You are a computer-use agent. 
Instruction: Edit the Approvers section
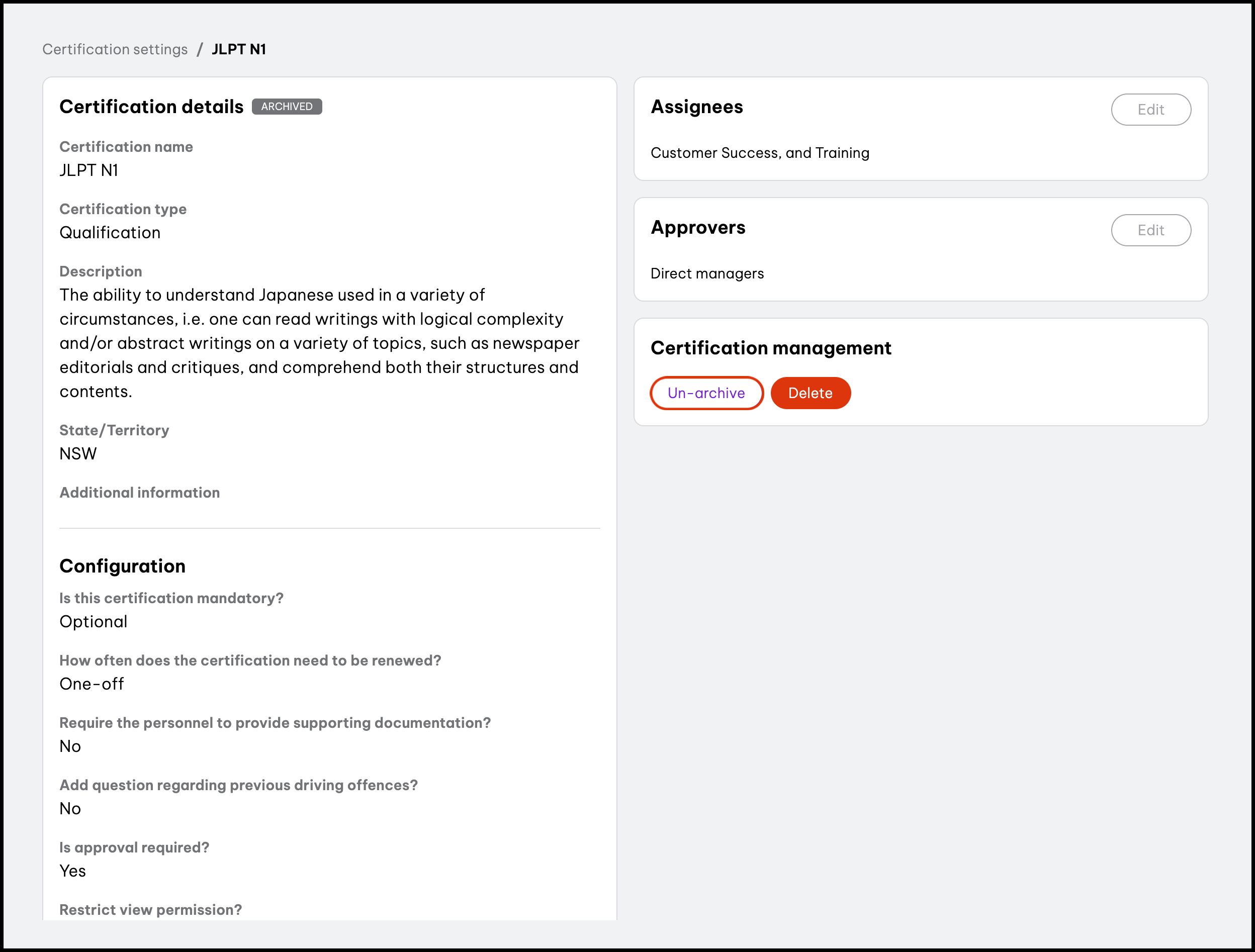1150,230
